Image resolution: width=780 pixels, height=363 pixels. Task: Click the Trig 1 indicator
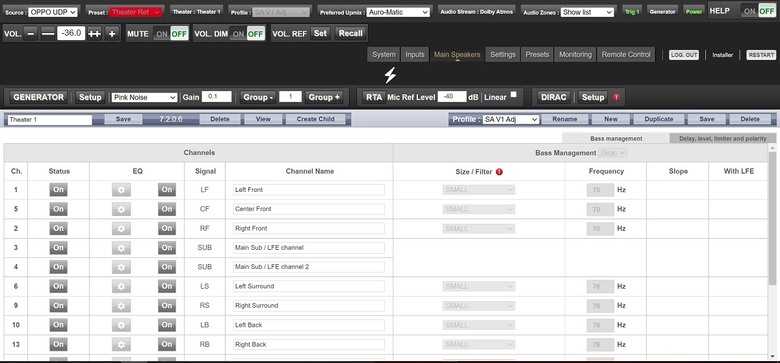click(x=632, y=11)
